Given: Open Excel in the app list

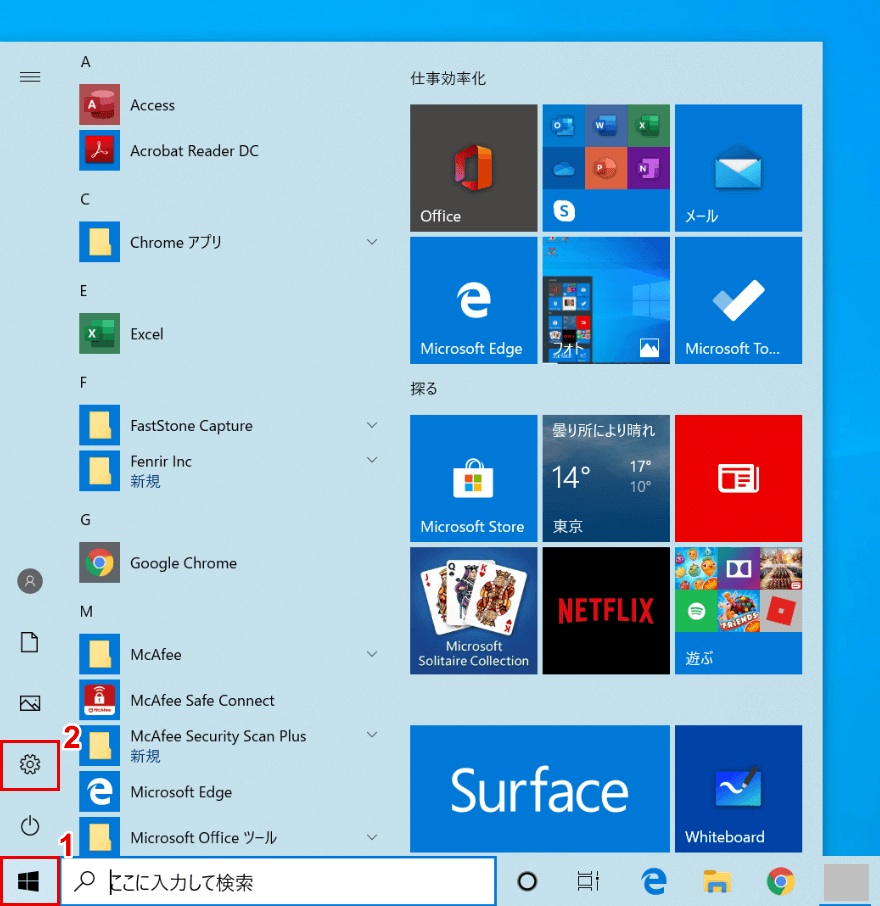Looking at the screenshot, I should tap(229, 333).
